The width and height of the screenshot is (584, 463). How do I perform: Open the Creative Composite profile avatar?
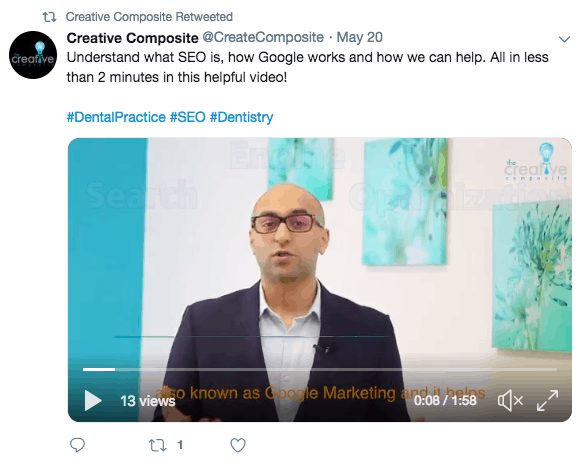[33, 55]
